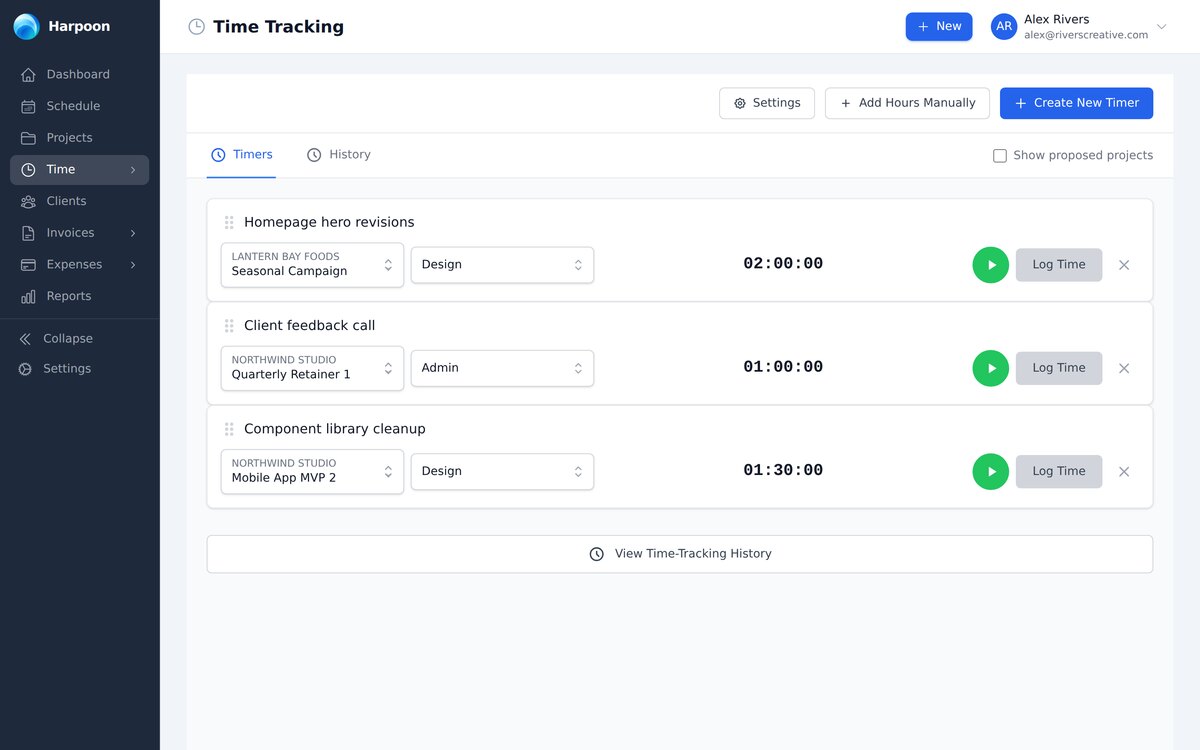Screen dimensions: 1200x750
Task: Grab drag handle of Client feedback call
Action: click(x=229, y=326)
